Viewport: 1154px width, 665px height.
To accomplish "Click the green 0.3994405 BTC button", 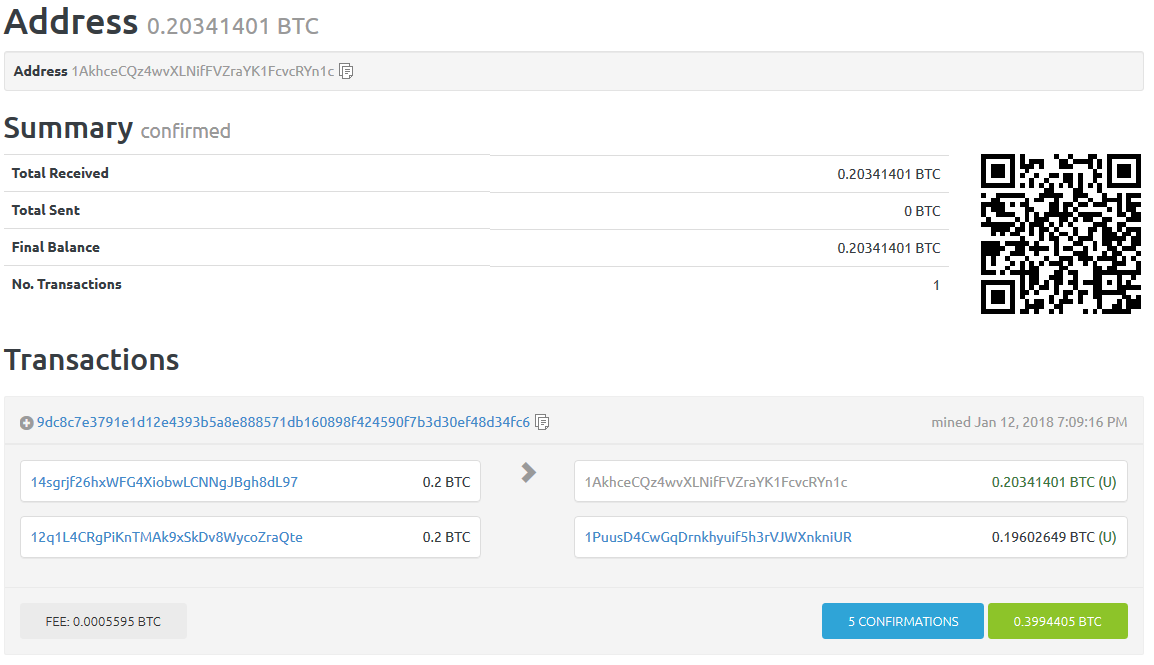I will click(1058, 622).
